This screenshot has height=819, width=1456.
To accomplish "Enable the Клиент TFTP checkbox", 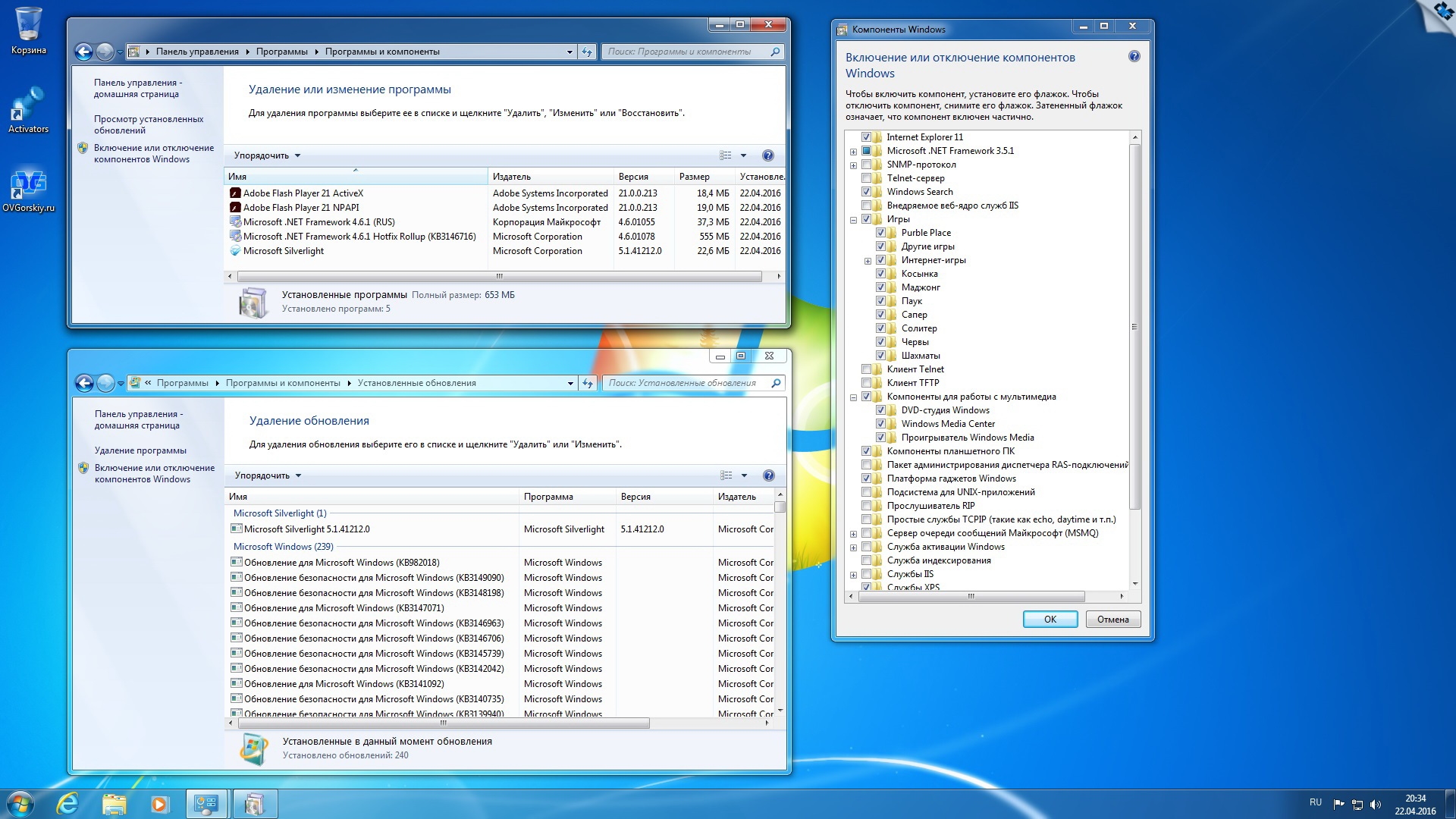I will (x=866, y=383).
